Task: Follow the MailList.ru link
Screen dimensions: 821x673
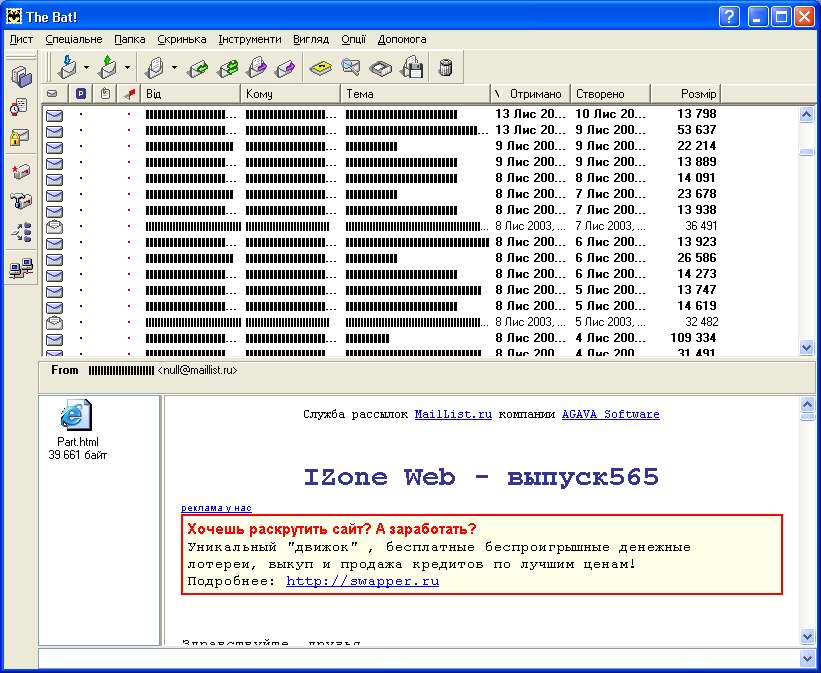Action: [453, 414]
